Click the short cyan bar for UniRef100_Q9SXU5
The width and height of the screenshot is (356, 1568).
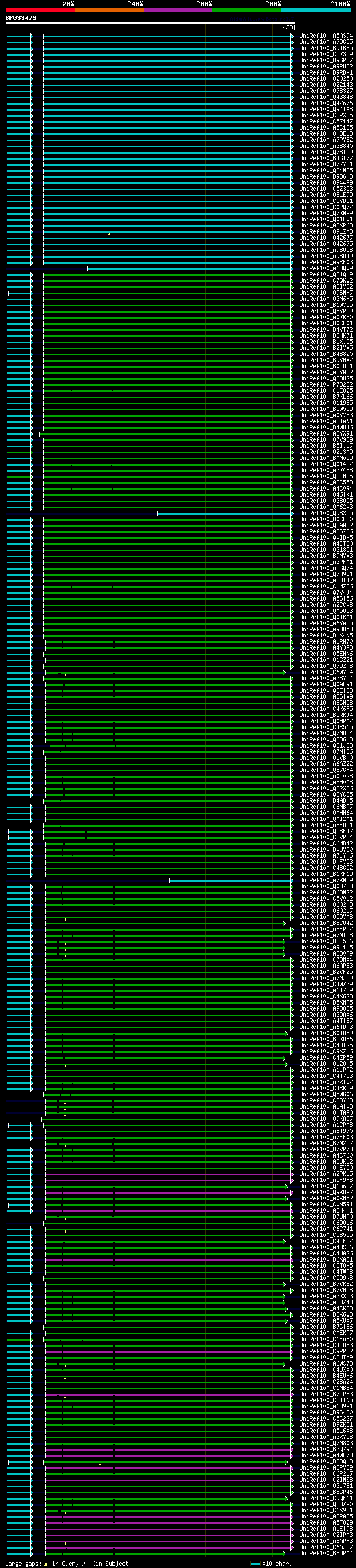[x=224, y=513]
